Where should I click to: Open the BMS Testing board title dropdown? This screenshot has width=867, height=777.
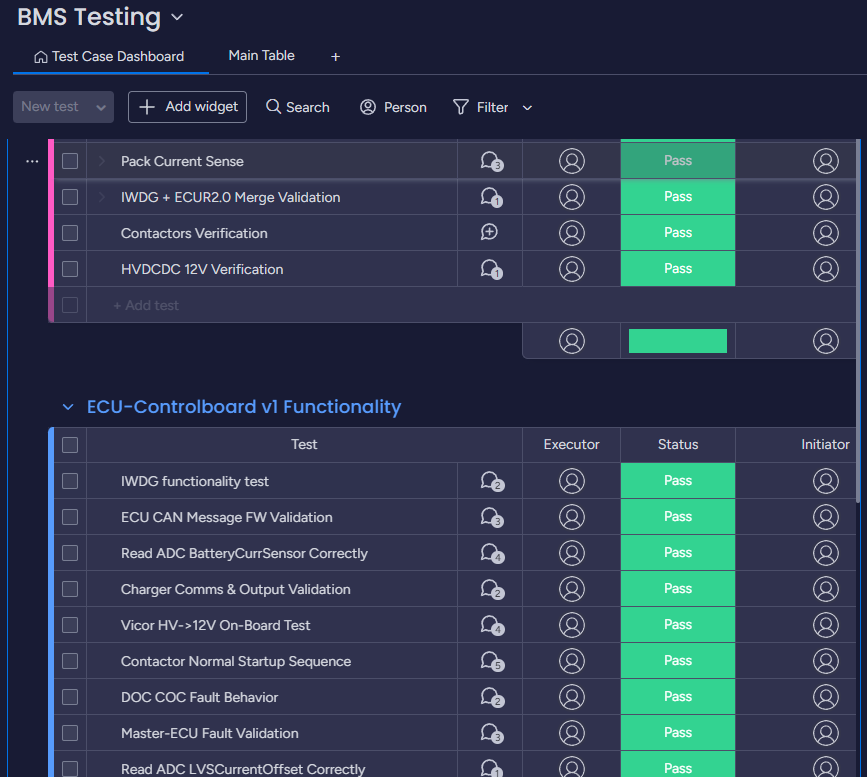point(177,17)
